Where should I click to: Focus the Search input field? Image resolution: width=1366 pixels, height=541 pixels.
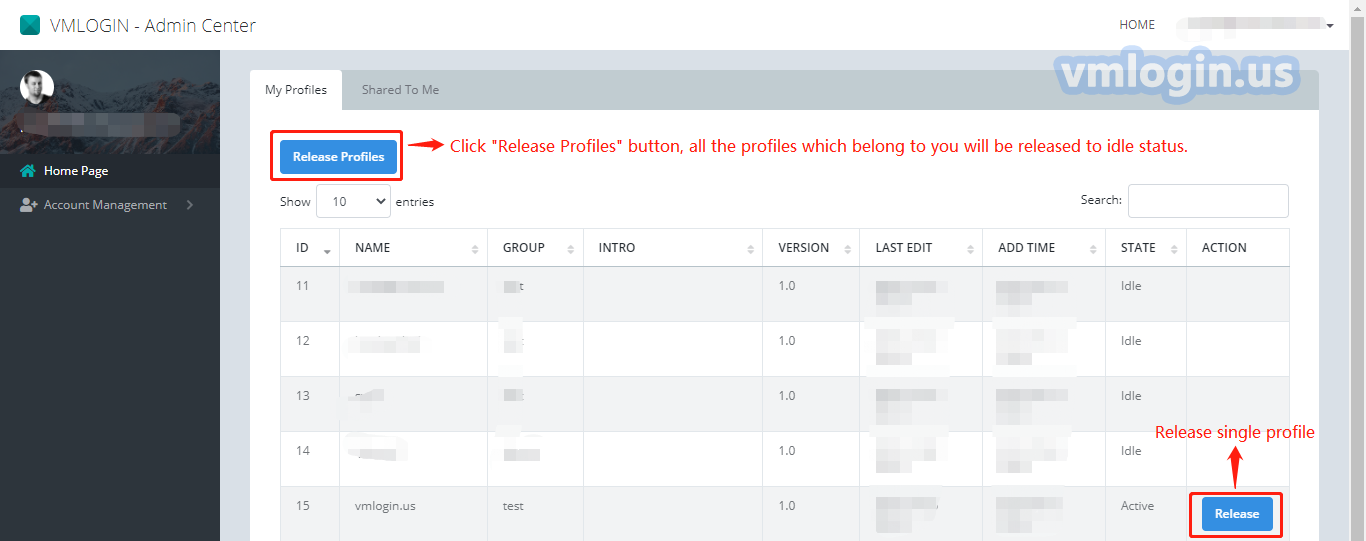point(1208,201)
